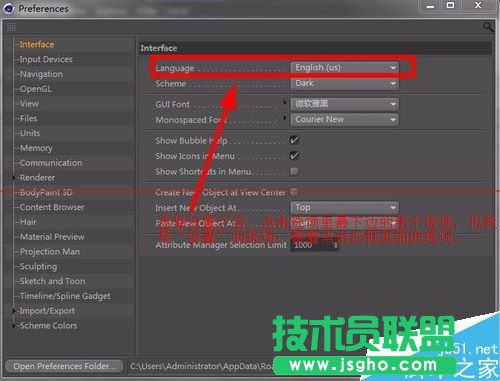The height and width of the screenshot is (381, 500).
Task: Open the Navigation preferences
Action: (x=41, y=74)
